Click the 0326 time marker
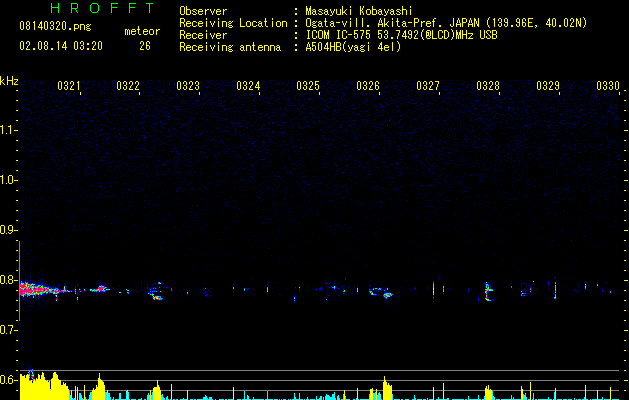The height and width of the screenshot is (400, 629). (x=368, y=86)
